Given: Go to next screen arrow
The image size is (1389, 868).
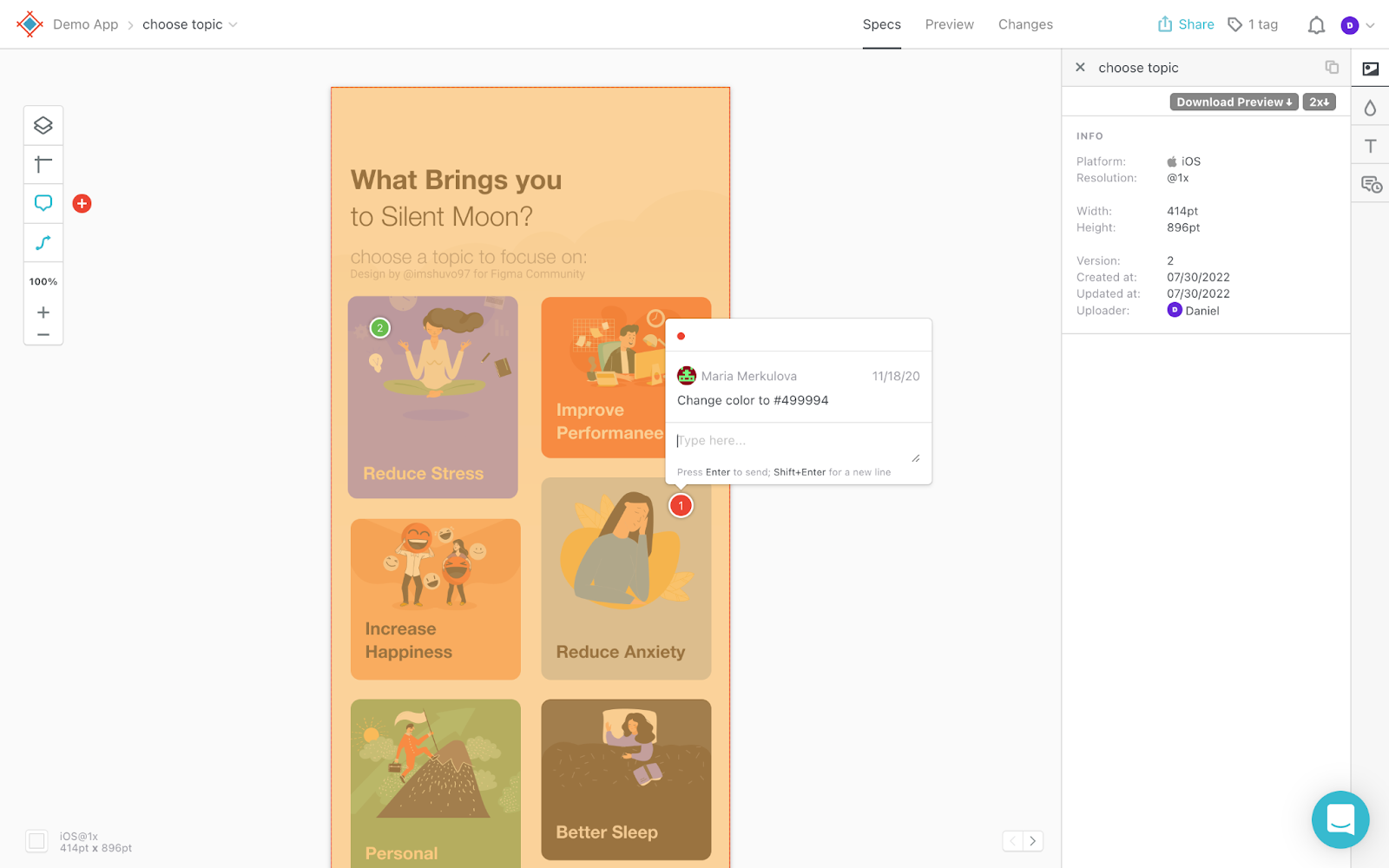Looking at the screenshot, I should [1033, 841].
